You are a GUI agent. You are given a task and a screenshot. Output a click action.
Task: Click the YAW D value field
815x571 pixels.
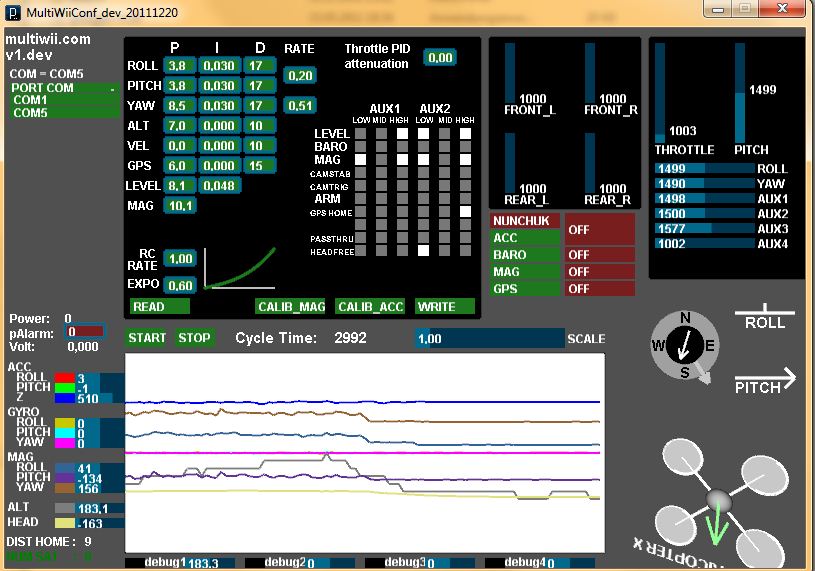point(259,105)
